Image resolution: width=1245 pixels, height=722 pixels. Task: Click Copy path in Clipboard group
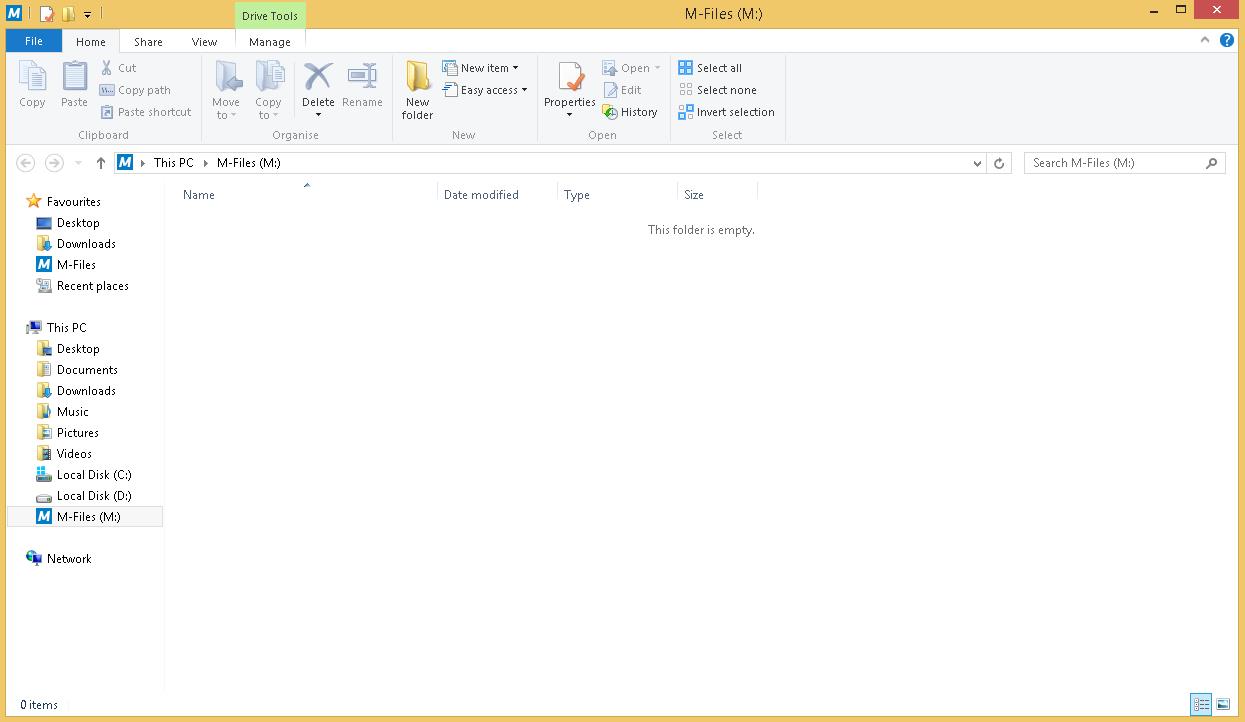135,90
